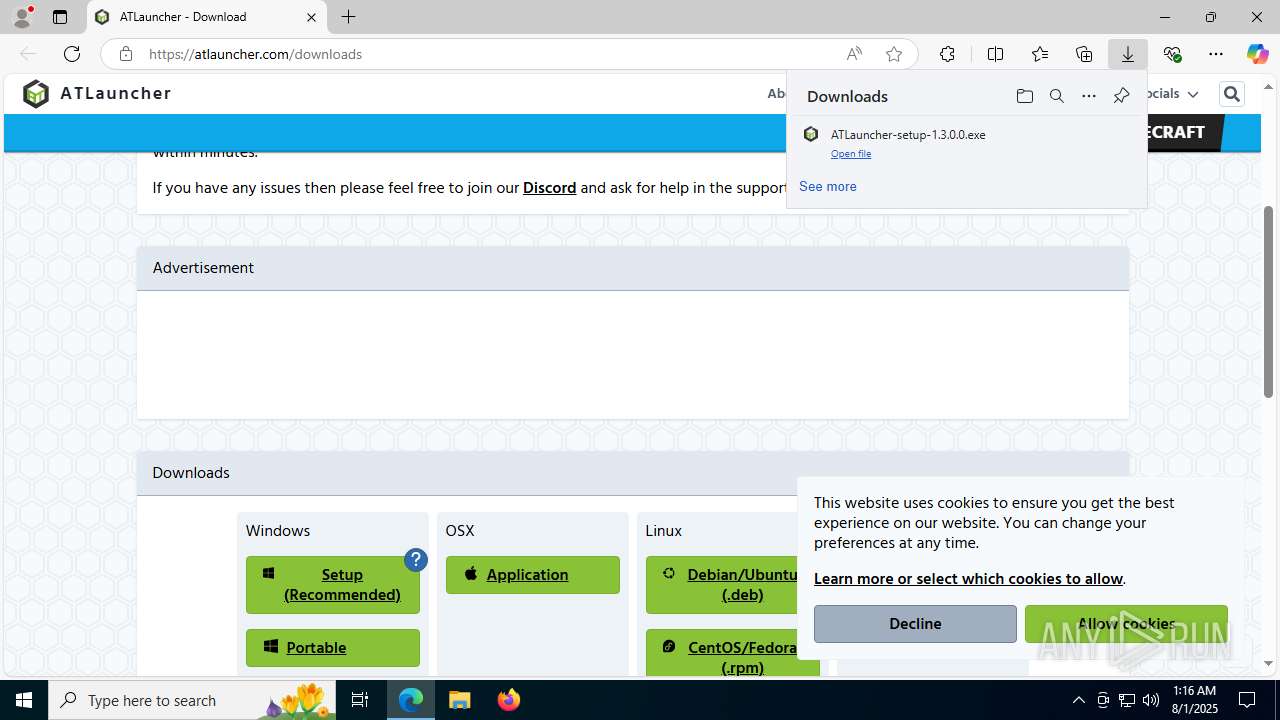Refresh the current page

[72, 54]
